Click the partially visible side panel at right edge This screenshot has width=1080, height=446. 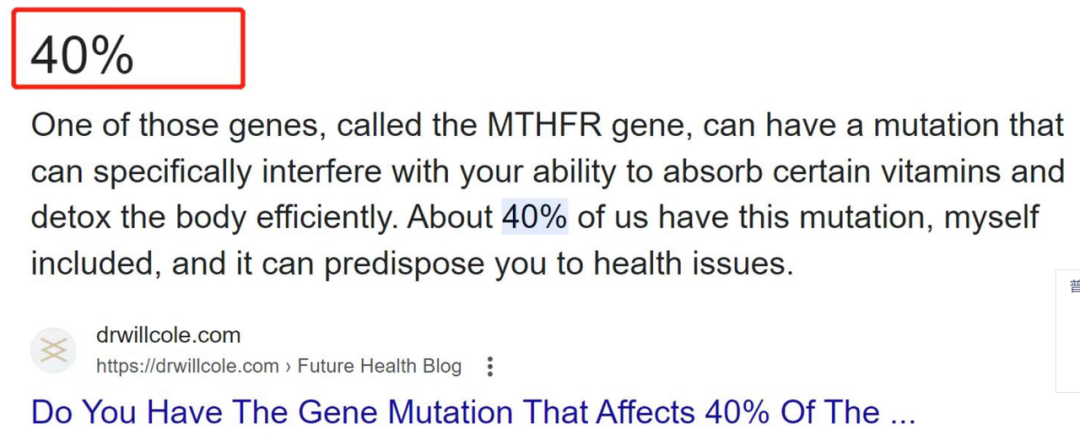point(1068,332)
